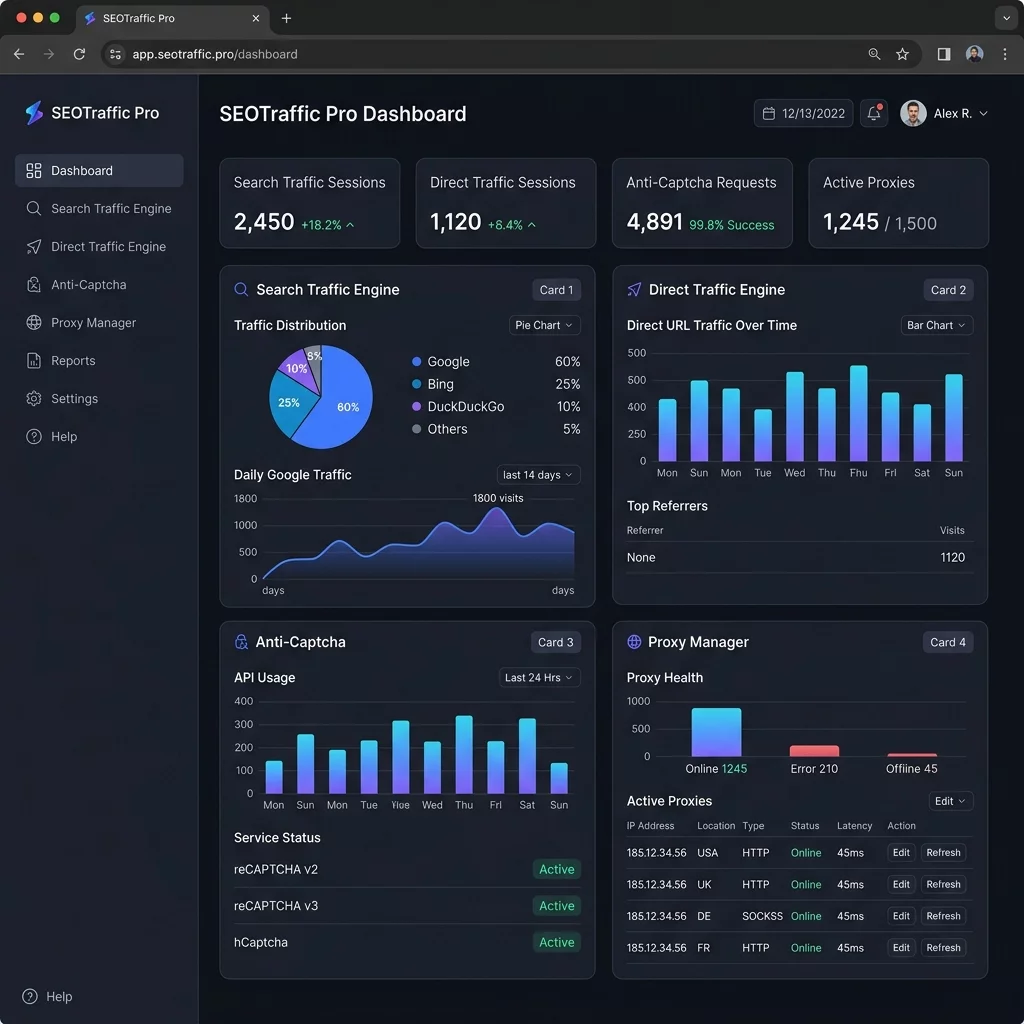Image resolution: width=1024 pixels, height=1024 pixels.
Task: Open the notifications bell
Action: tap(874, 114)
